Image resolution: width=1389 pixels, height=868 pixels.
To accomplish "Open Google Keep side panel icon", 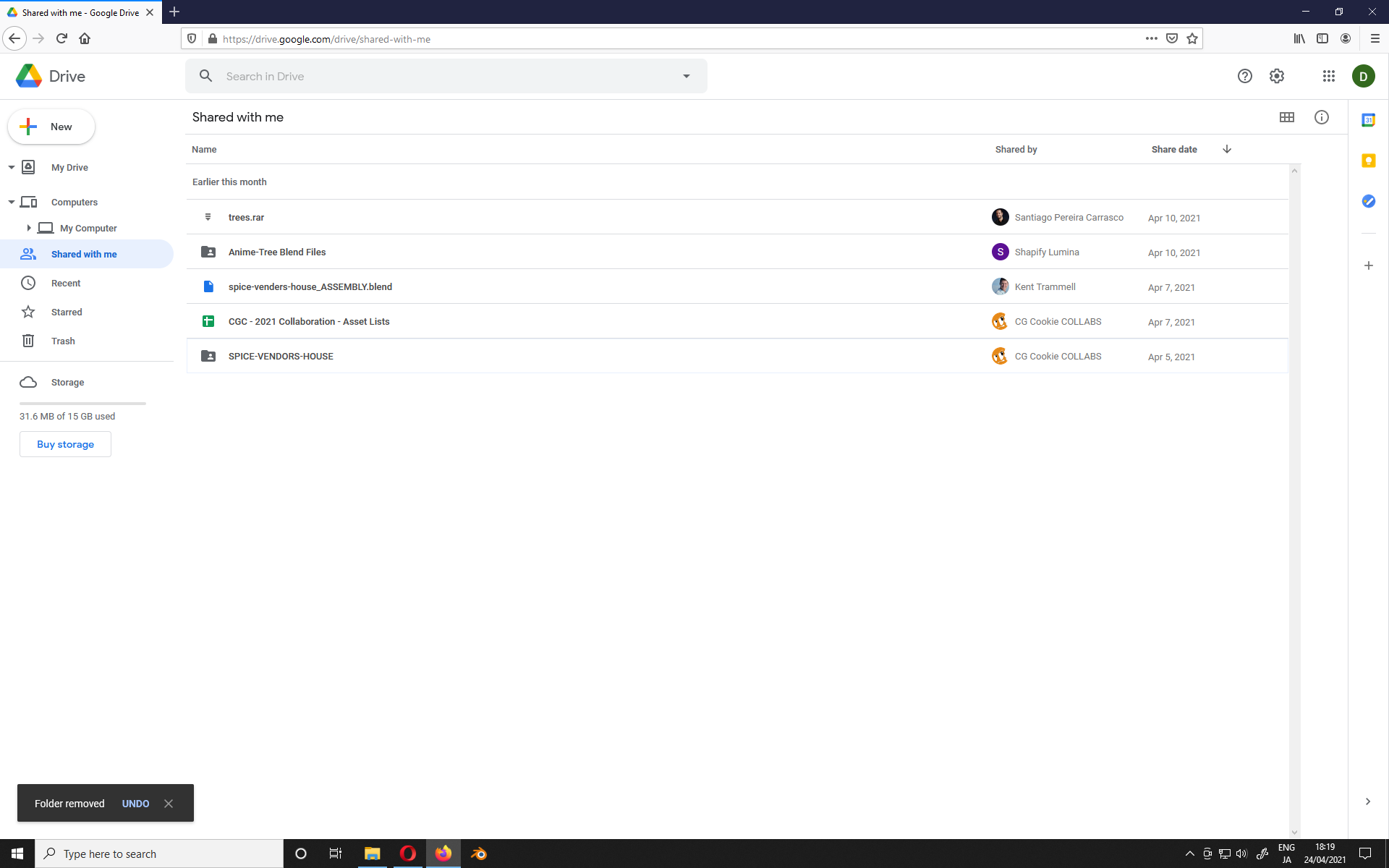I will [1368, 161].
